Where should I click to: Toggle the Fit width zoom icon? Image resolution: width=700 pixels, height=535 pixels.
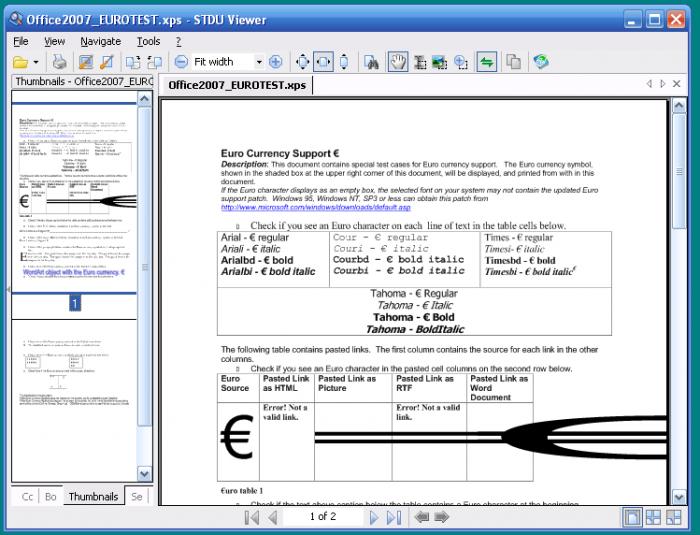tap(323, 62)
